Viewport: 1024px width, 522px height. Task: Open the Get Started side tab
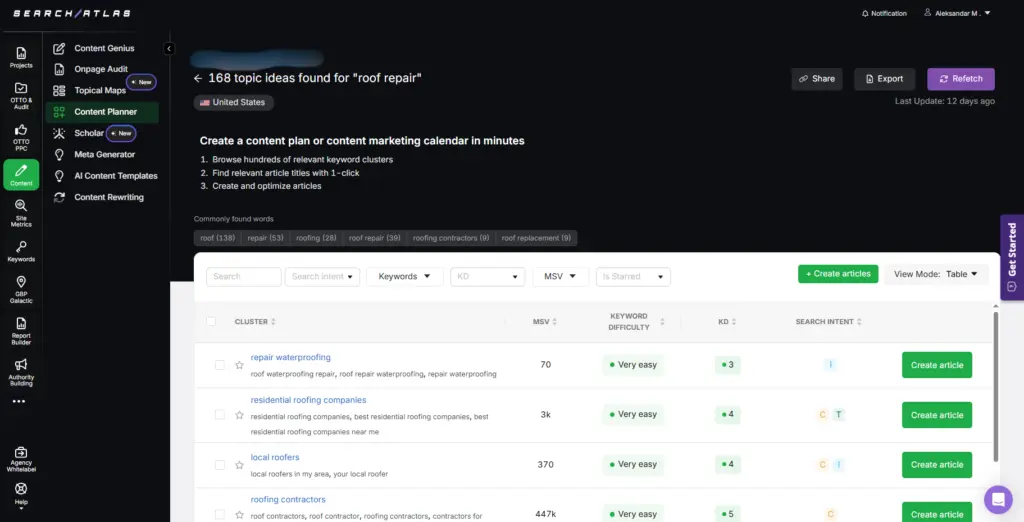pyautogui.click(x=1012, y=257)
